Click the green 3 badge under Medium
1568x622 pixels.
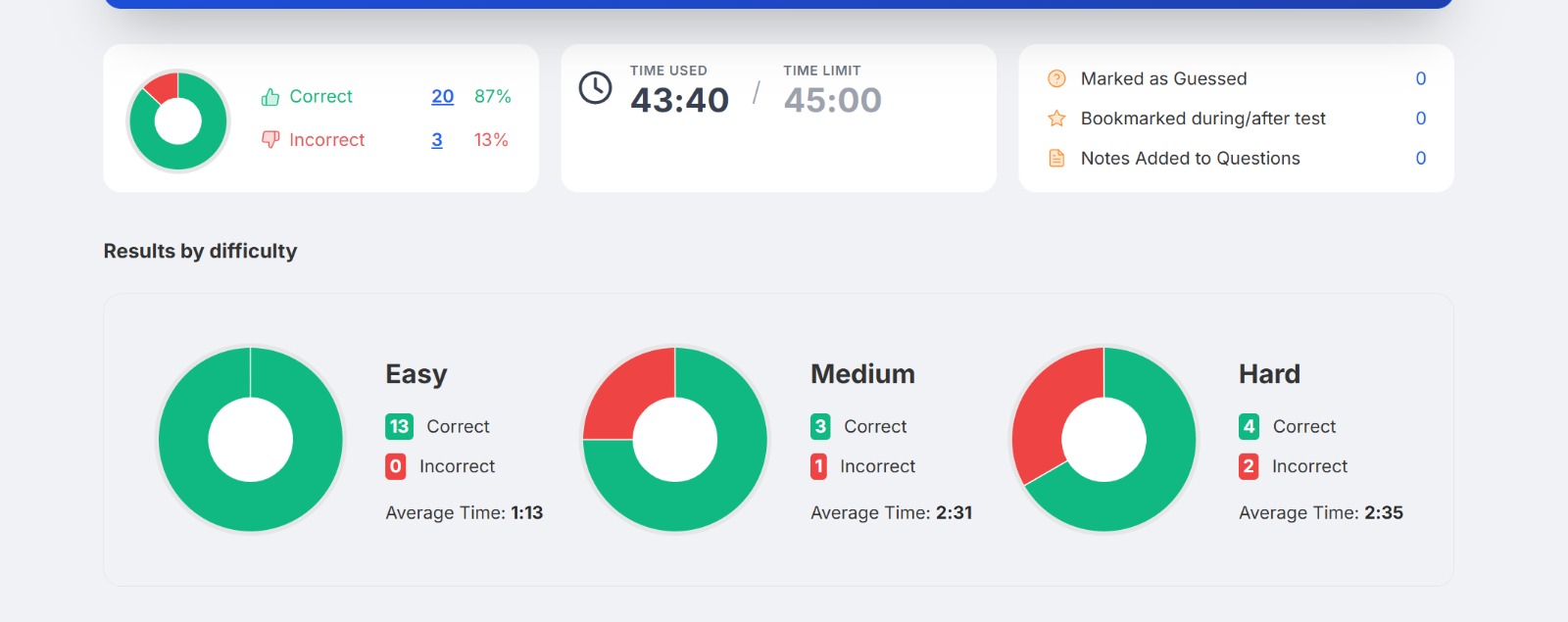pos(820,426)
